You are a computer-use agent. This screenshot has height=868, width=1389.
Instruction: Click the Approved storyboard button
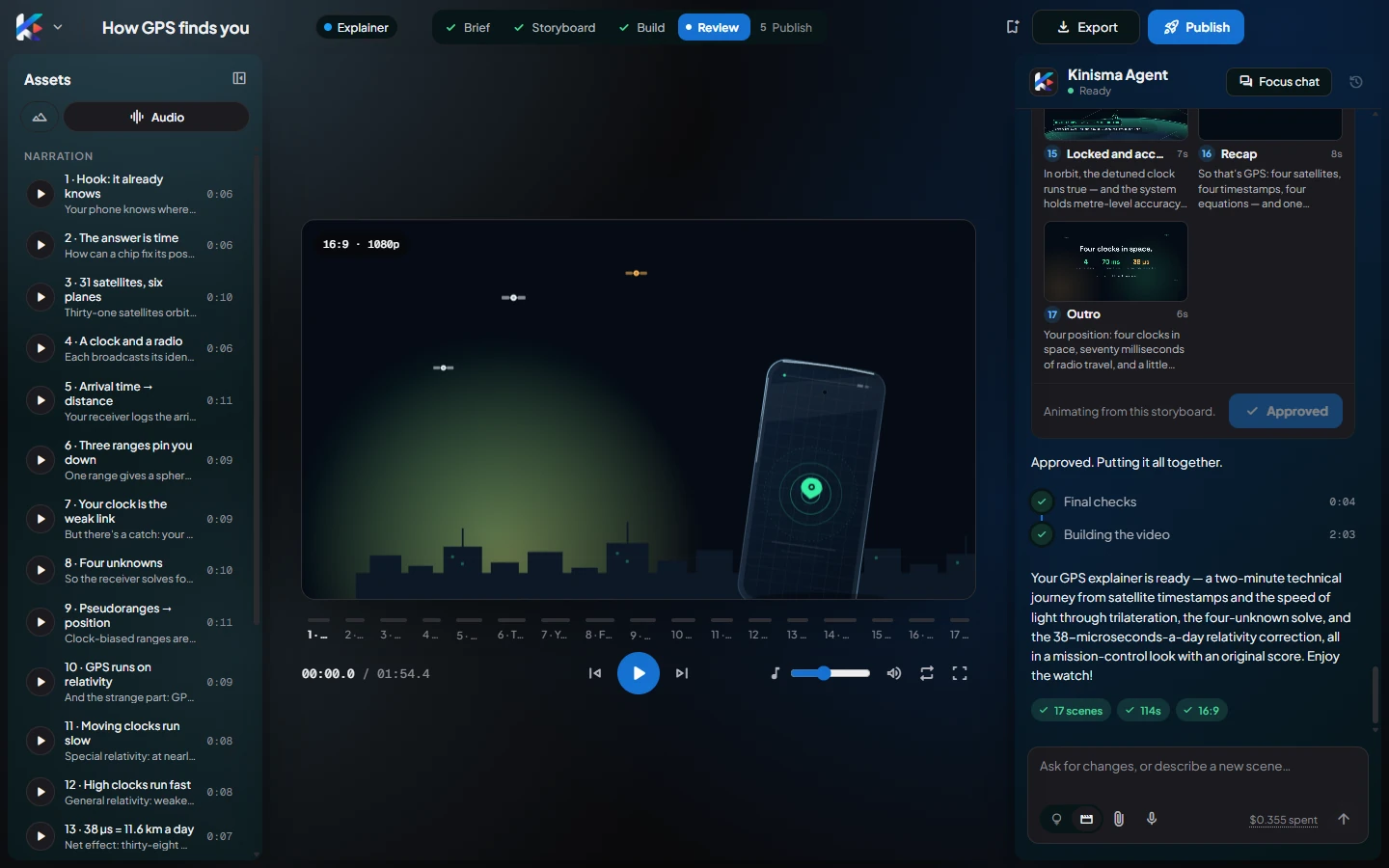[x=1286, y=411]
